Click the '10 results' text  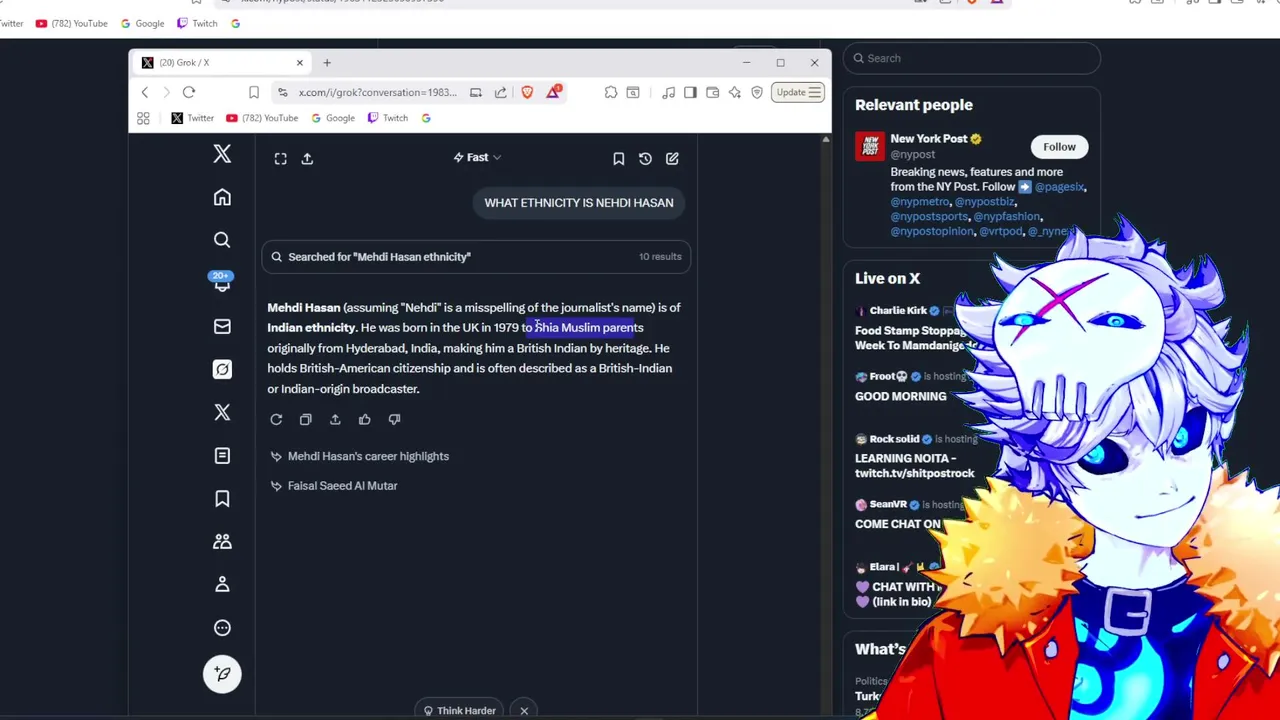tap(660, 256)
